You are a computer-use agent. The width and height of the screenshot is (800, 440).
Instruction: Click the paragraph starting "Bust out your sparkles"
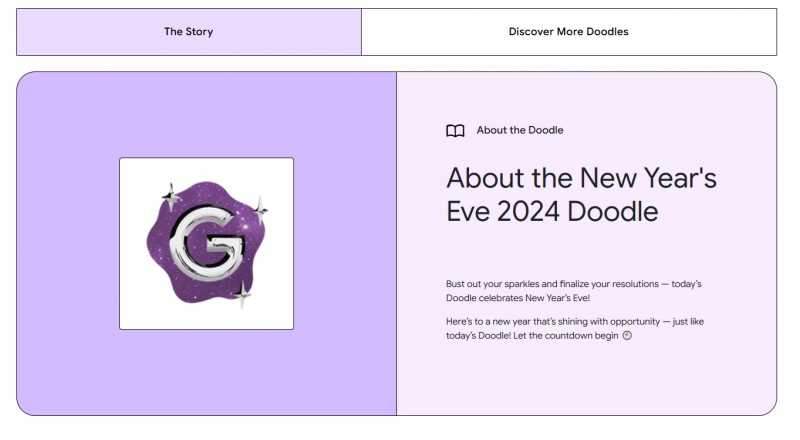573,291
